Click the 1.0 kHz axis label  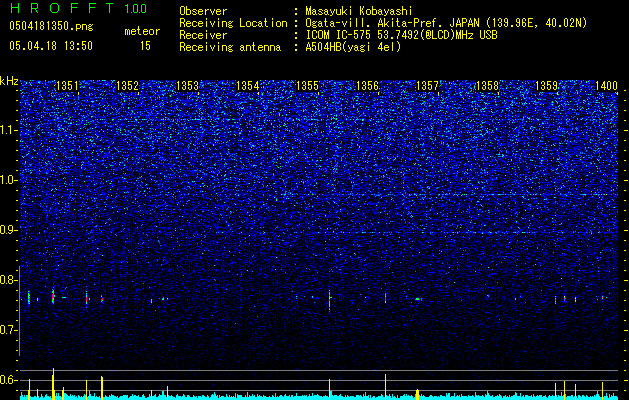[9, 180]
